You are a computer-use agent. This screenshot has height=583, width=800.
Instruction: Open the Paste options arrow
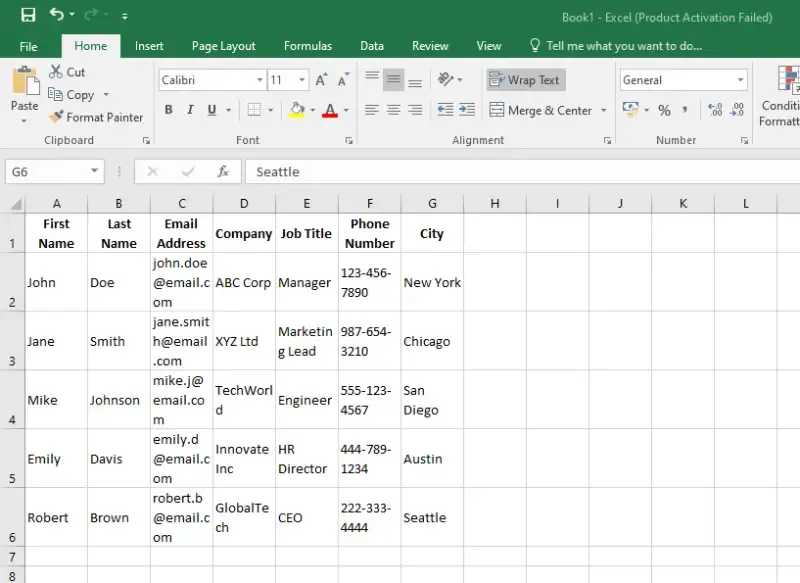tap(24, 121)
